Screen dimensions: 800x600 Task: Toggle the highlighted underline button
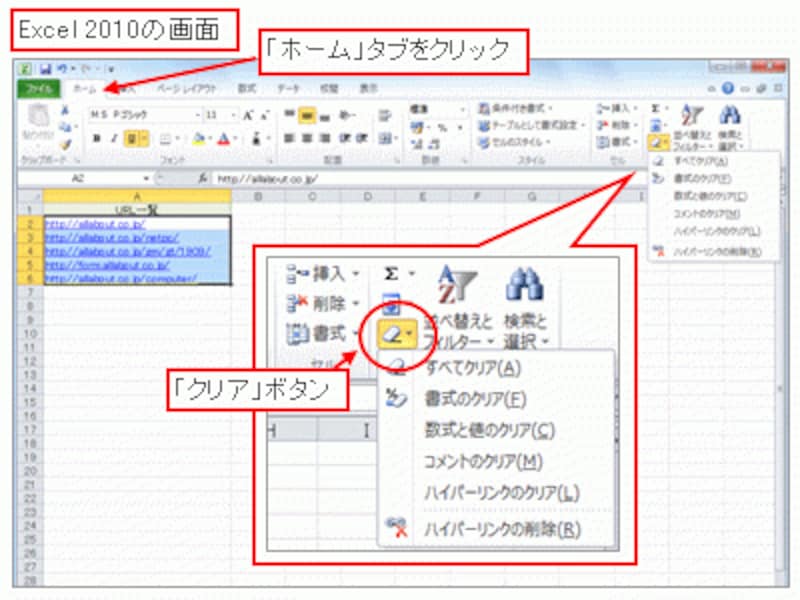pos(131,138)
